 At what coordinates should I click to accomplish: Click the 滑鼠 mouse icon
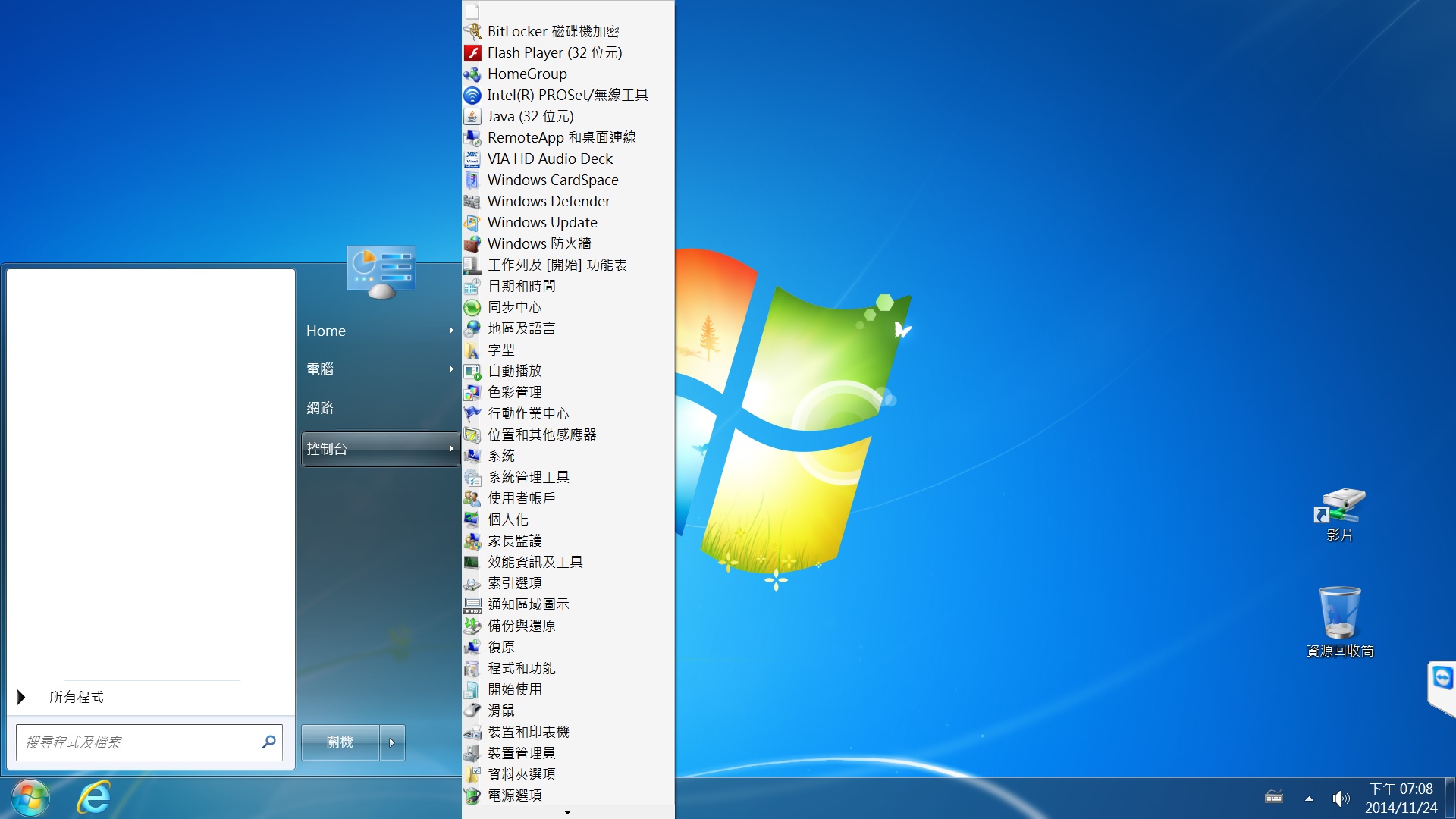pyautogui.click(x=472, y=711)
